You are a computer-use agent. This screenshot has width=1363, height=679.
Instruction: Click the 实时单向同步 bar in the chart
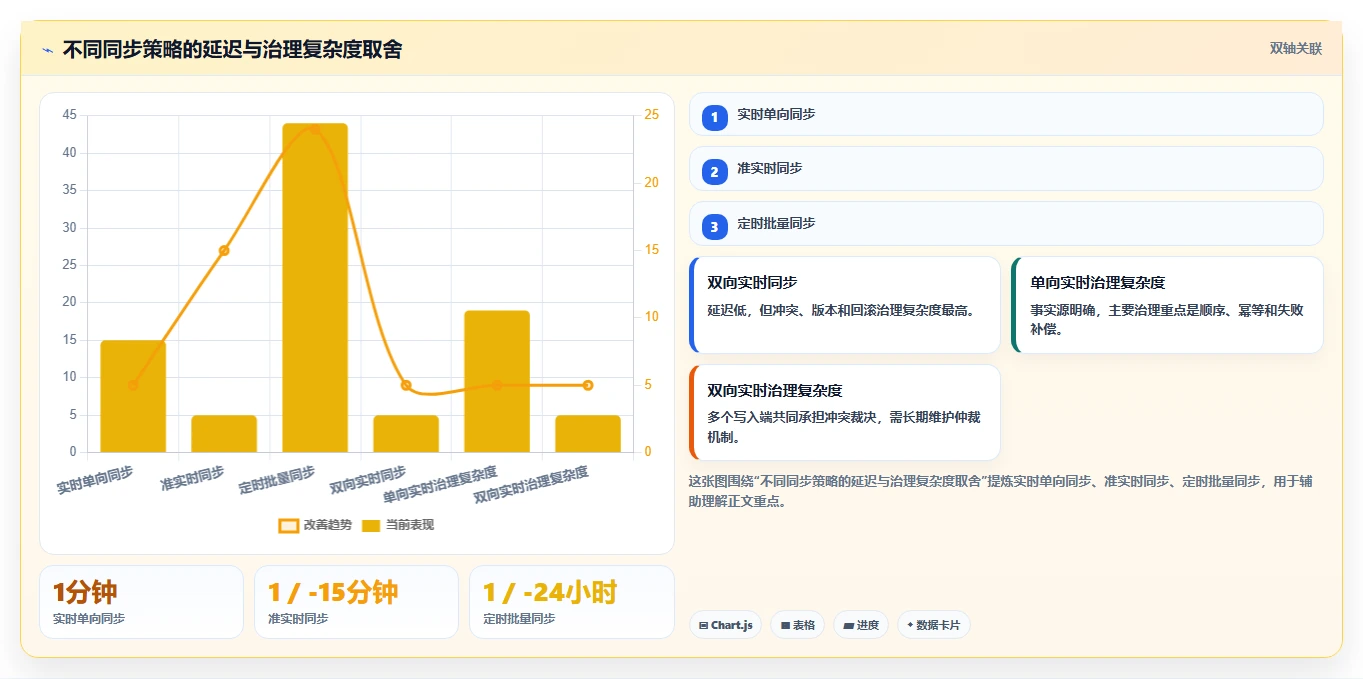[x=133, y=396]
